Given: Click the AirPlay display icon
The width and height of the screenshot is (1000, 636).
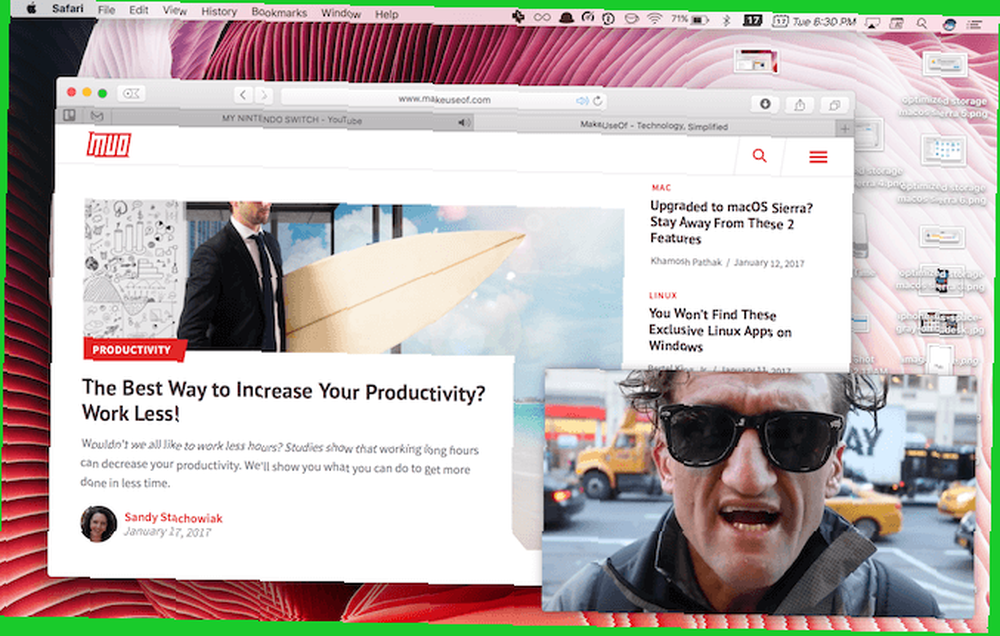Looking at the screenshot, I should pos(872,23).
